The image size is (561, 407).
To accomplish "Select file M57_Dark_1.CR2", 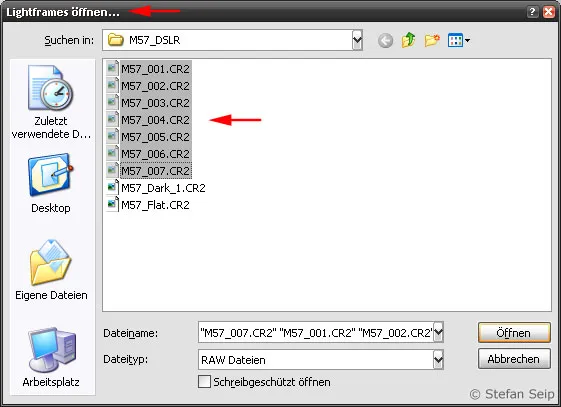I will tap(156, 188).
